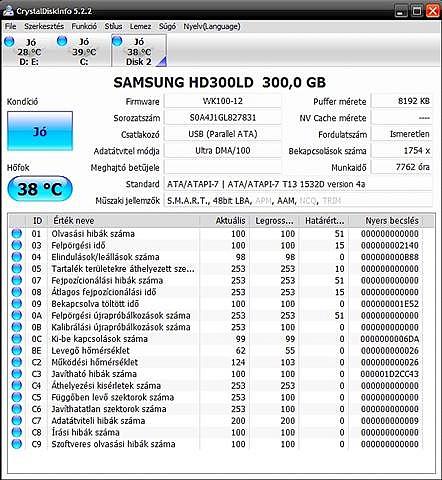The width and height of the screenshot is (442, 480).
Task: Click status icon for Függőben levő szektorok
Action: 17,397
